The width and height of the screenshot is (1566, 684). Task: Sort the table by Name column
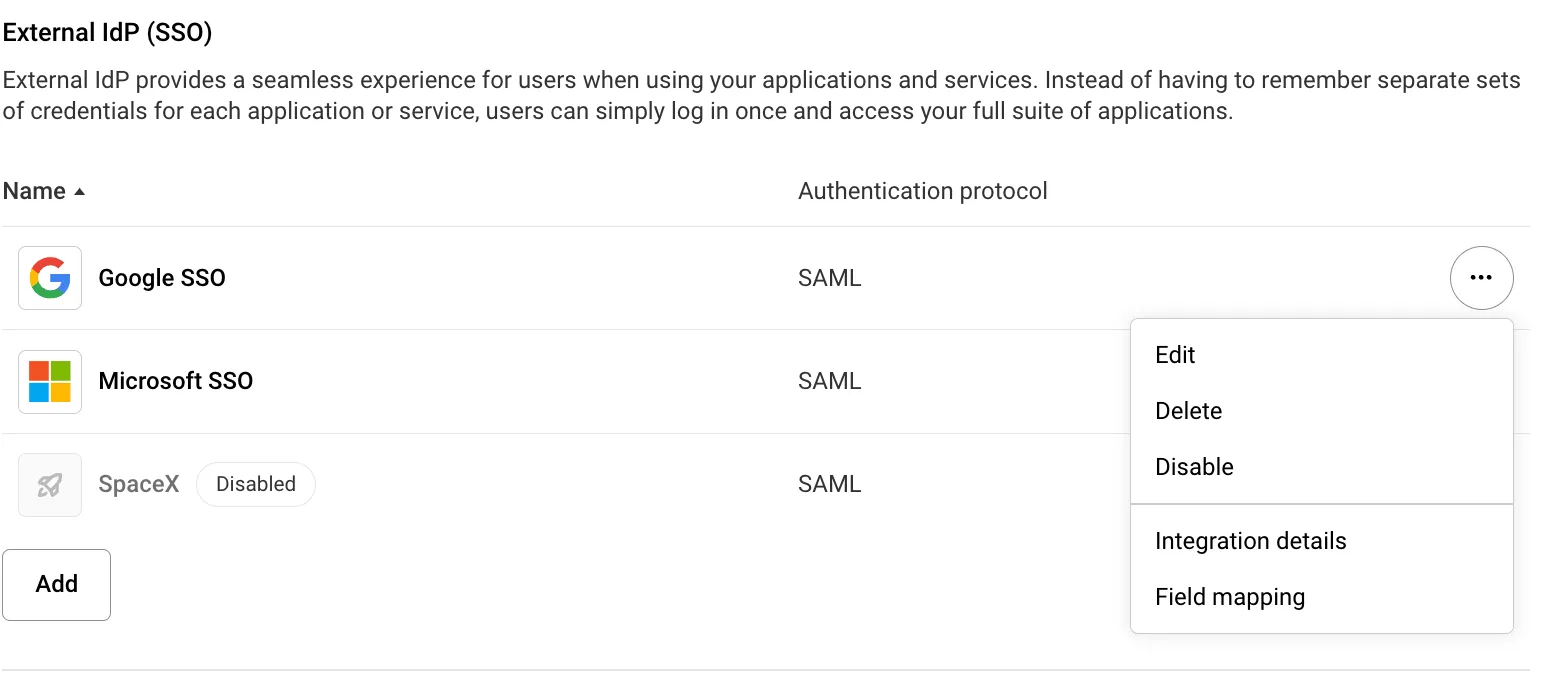point(34,190)
